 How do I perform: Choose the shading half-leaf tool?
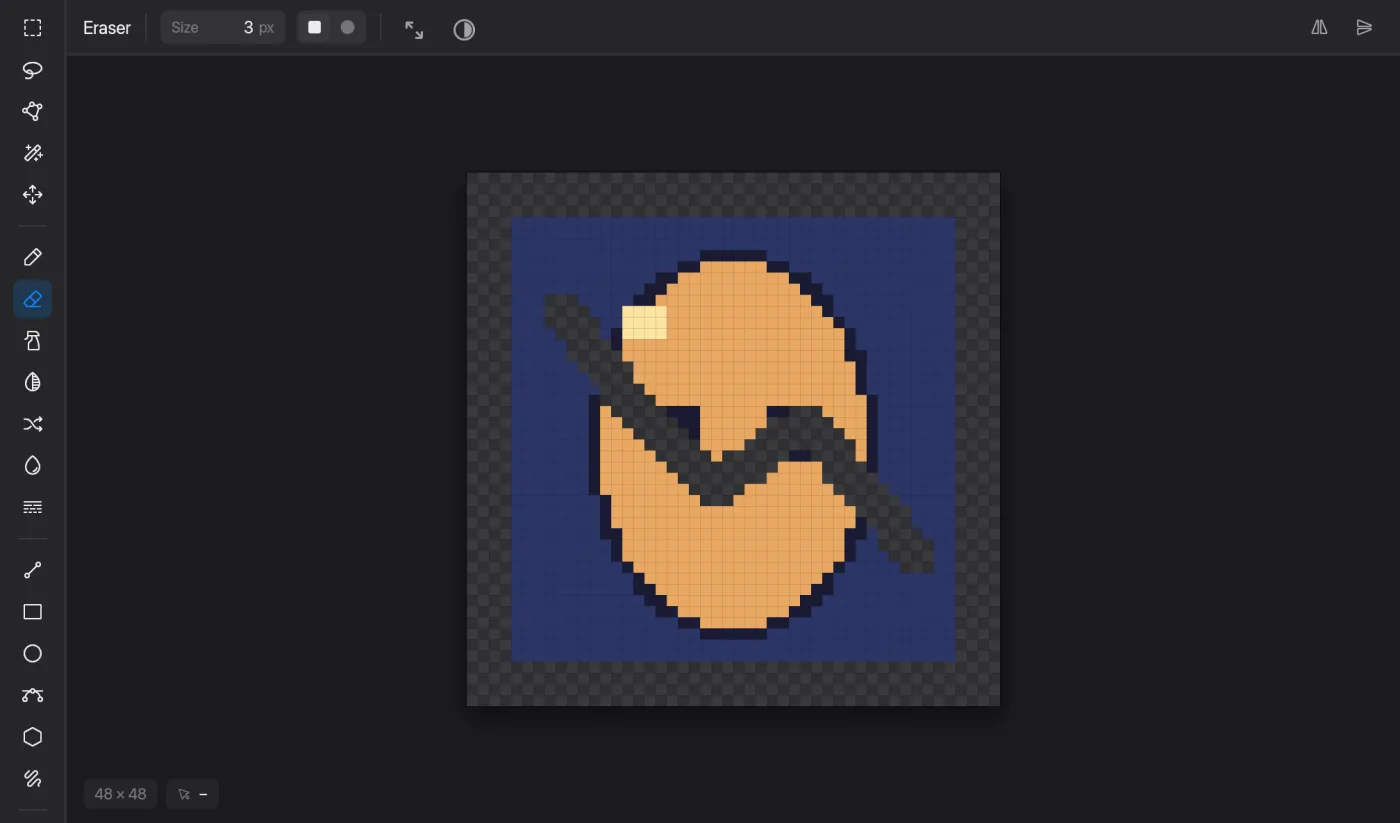click(x=33, y=382)
